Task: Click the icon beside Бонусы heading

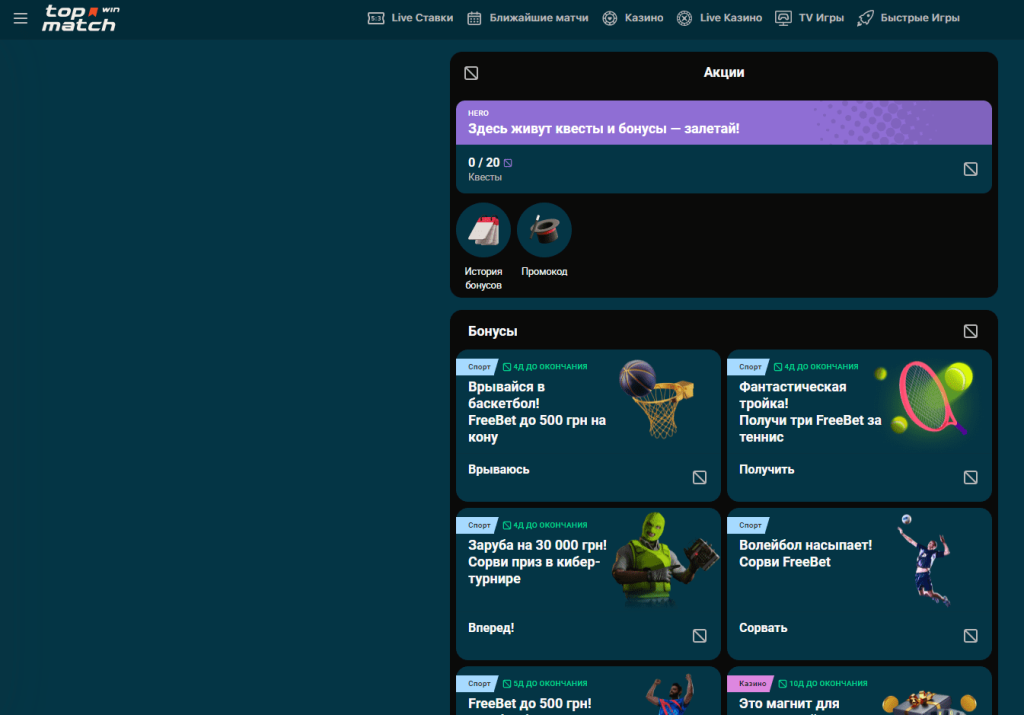Action: click(x=970, y=331)
